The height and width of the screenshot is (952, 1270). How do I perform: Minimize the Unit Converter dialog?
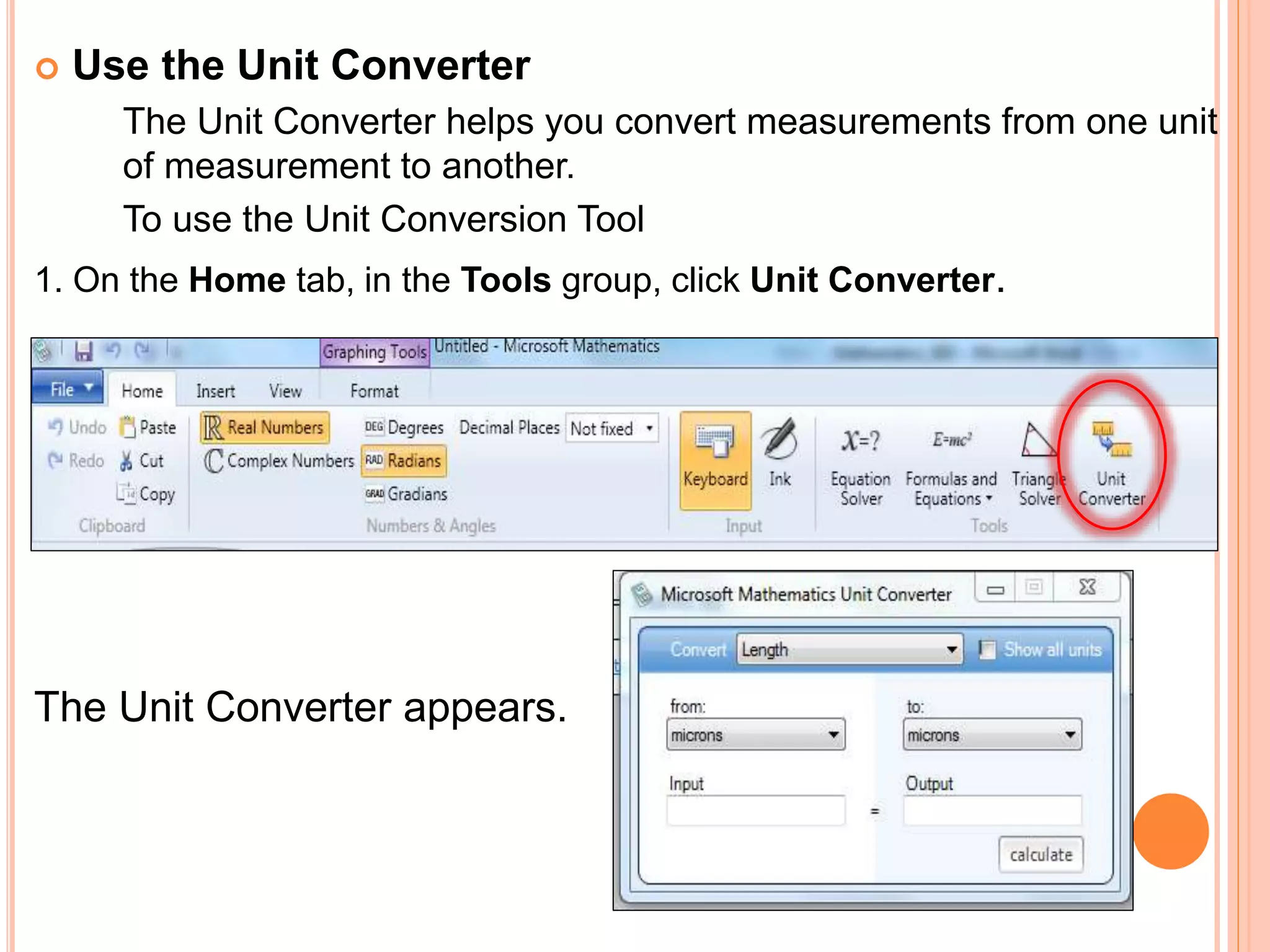pyautogui.click(x=995, y=588)
